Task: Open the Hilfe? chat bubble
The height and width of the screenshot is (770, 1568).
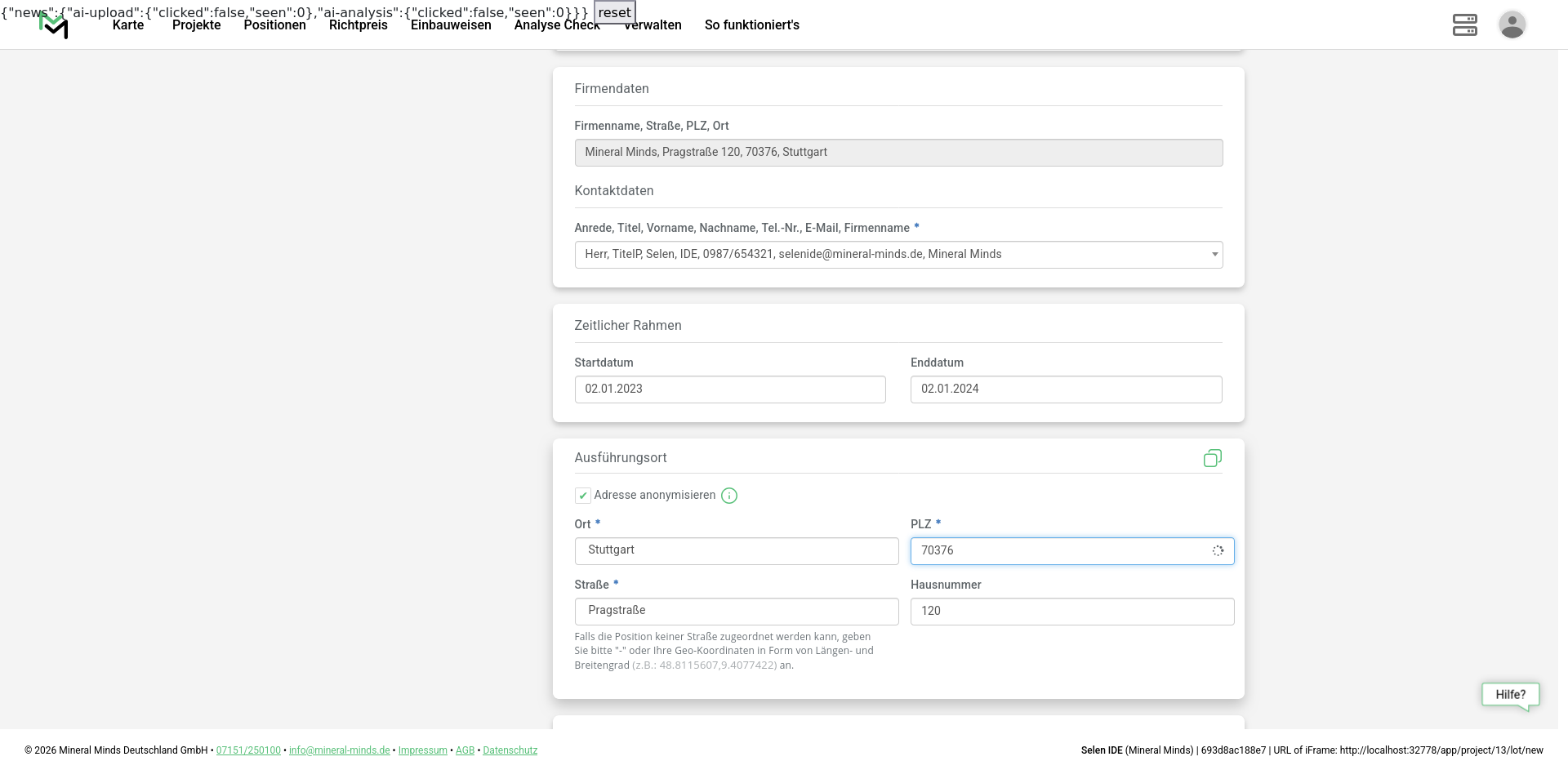Action: point(1510,695)
